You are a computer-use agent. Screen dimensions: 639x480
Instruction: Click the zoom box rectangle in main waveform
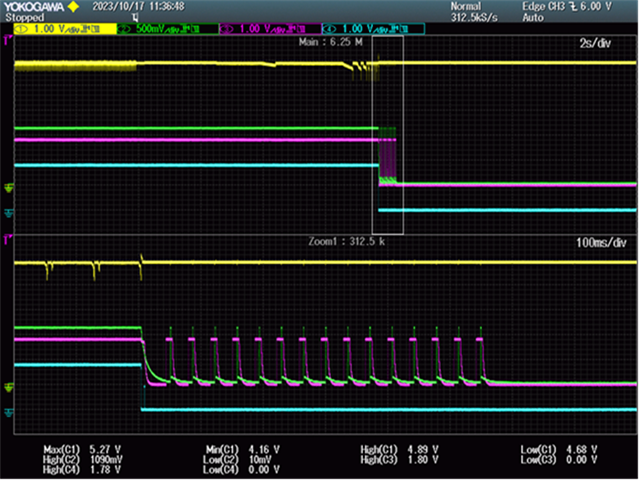pos(388,135)
